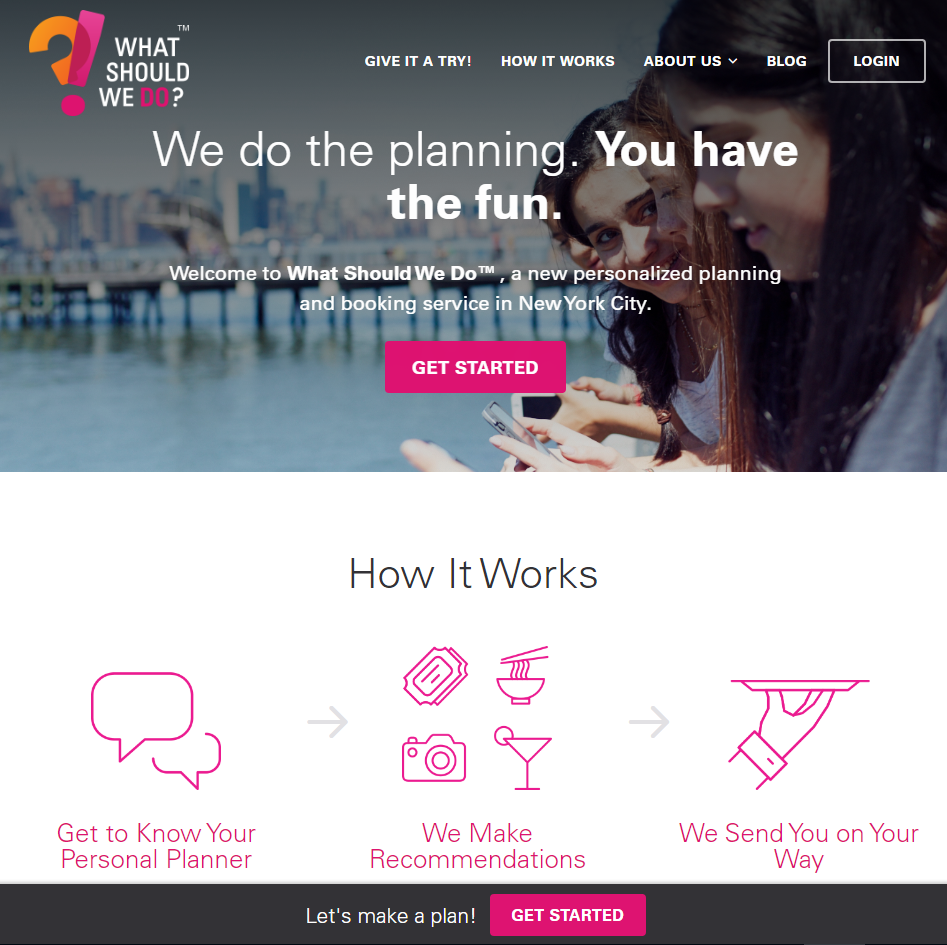Open the Give It A Try! menu item
The height and width of the screenshot is (945, 947).
[418, 61]
